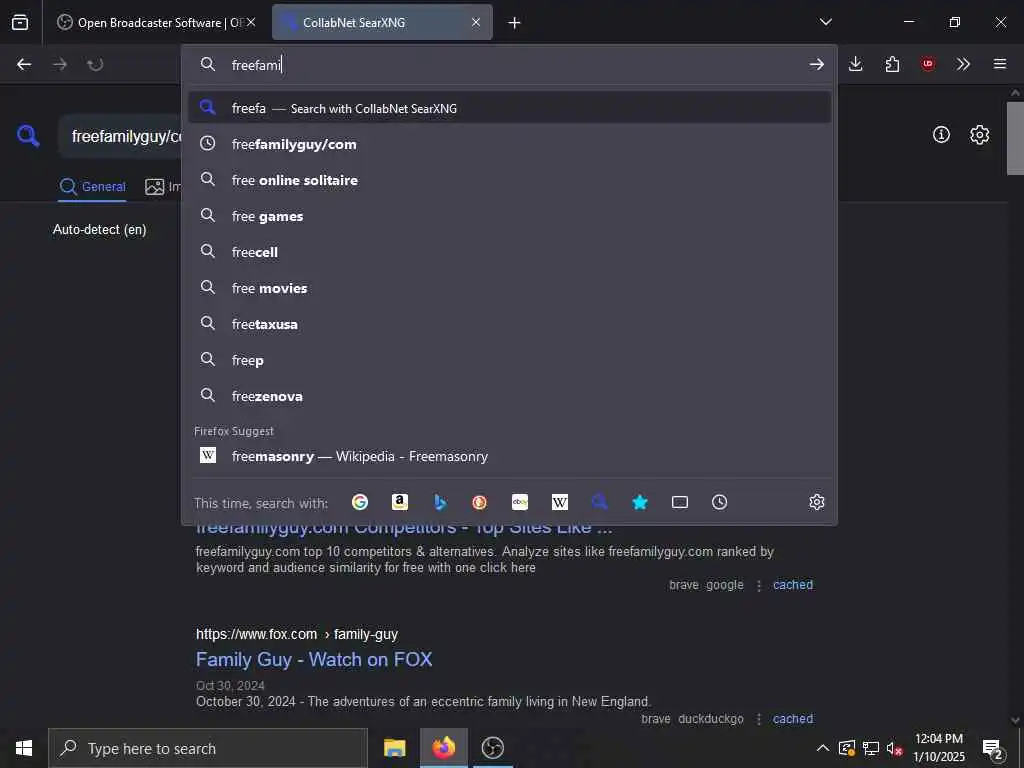The image size is (1024, 768).
Task: Open Windows Start menu
Action: pyautogui.click(x=24, y=748)
